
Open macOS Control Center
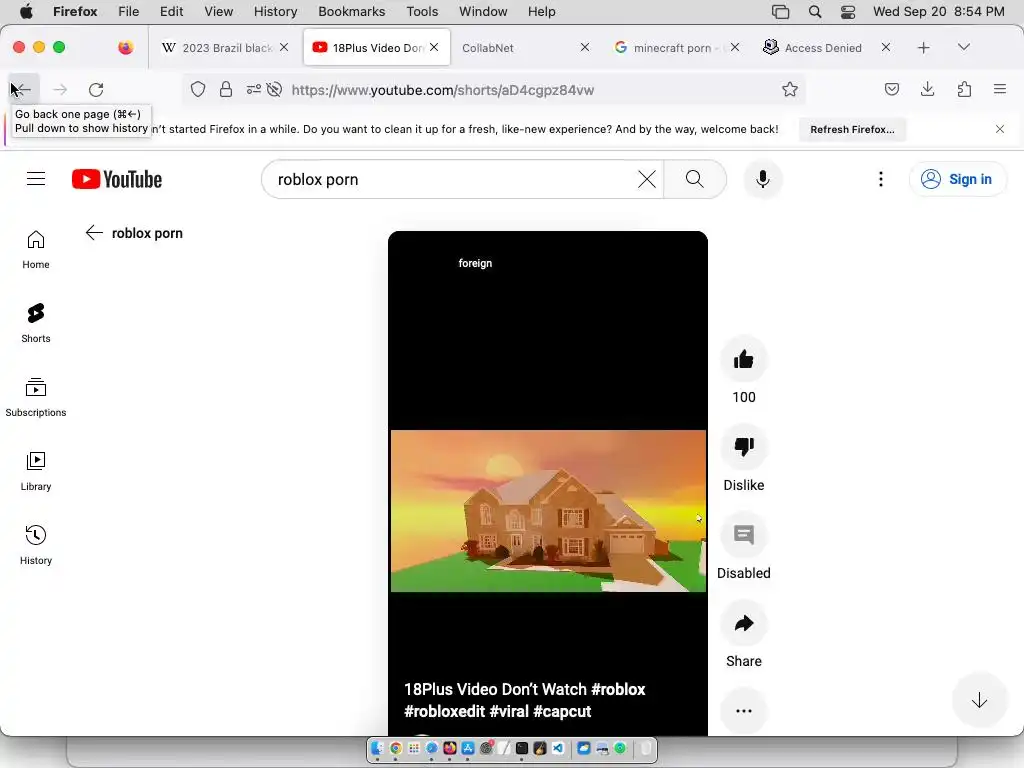coord(848,11)
